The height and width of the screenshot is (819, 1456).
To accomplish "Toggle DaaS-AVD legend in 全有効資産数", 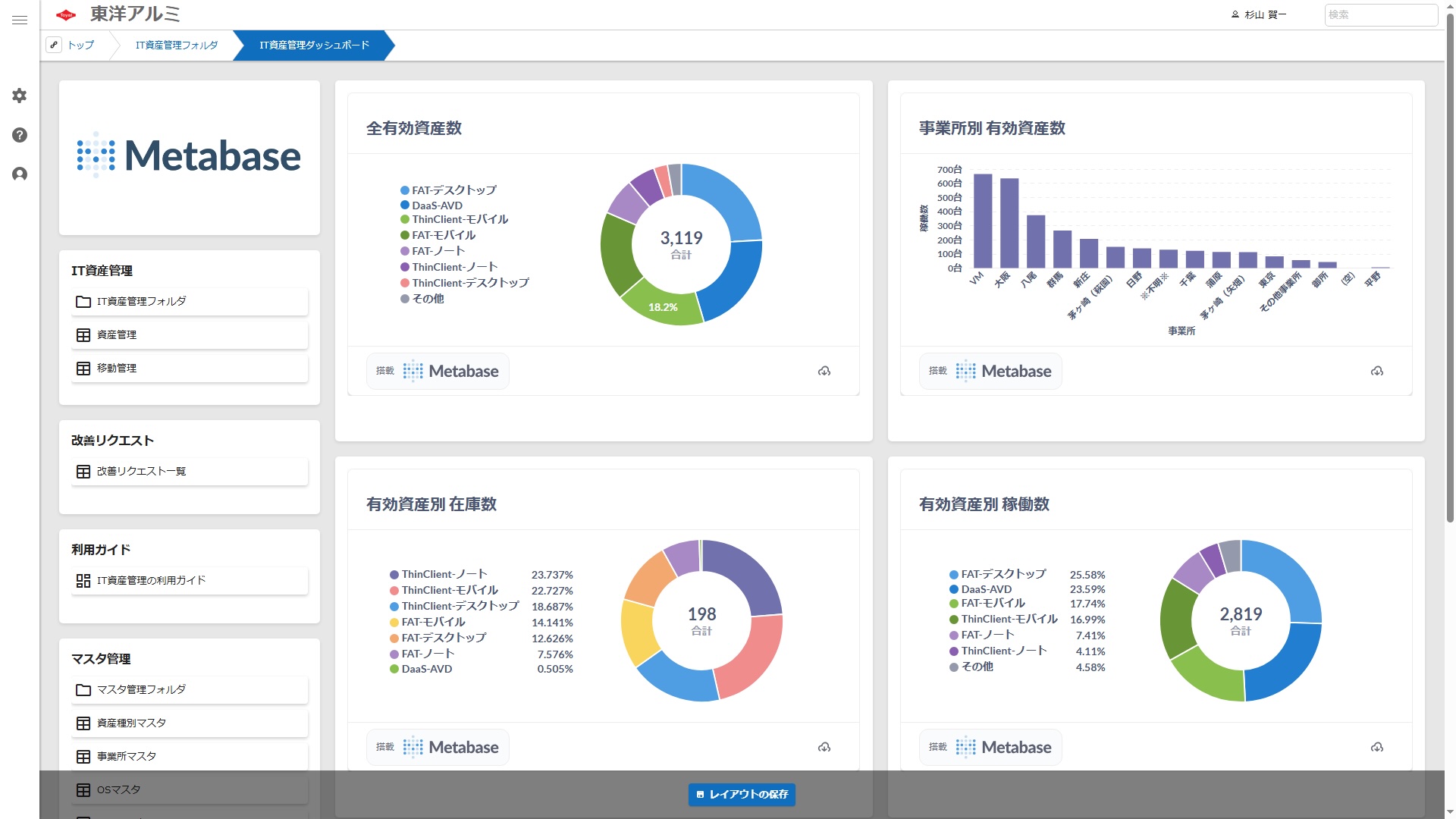I will [431, 206].
